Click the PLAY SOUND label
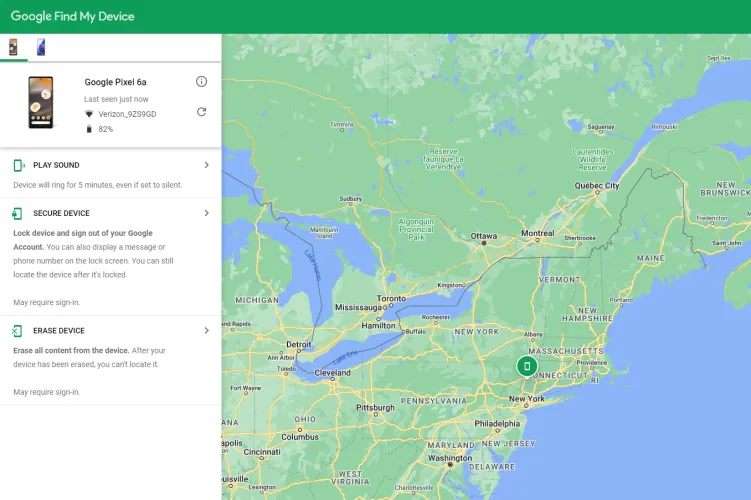Viewport: 751px width, 500px height. 56,165
